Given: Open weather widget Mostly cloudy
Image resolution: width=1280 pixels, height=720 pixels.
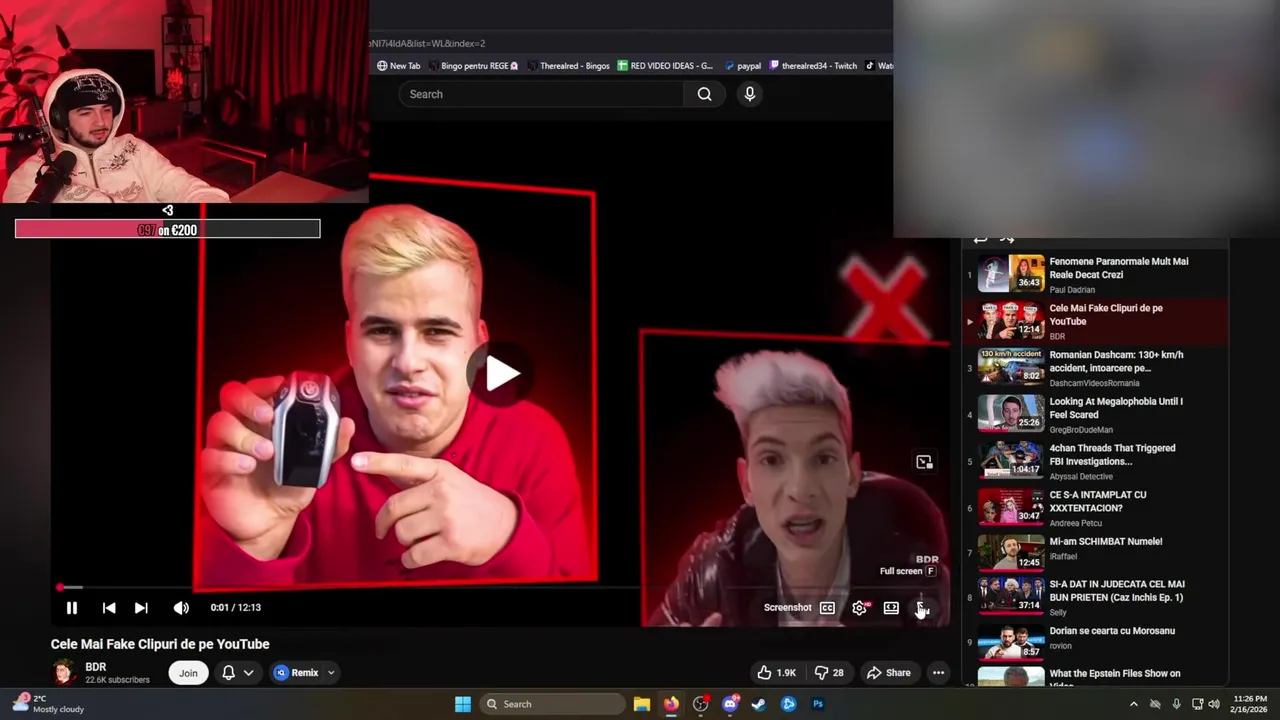Looking at the screenshot, I should 46,704.
